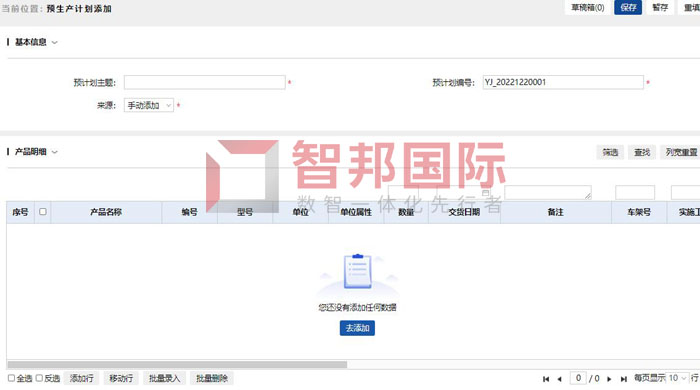Click the 车架号 column header

point(639,212)
